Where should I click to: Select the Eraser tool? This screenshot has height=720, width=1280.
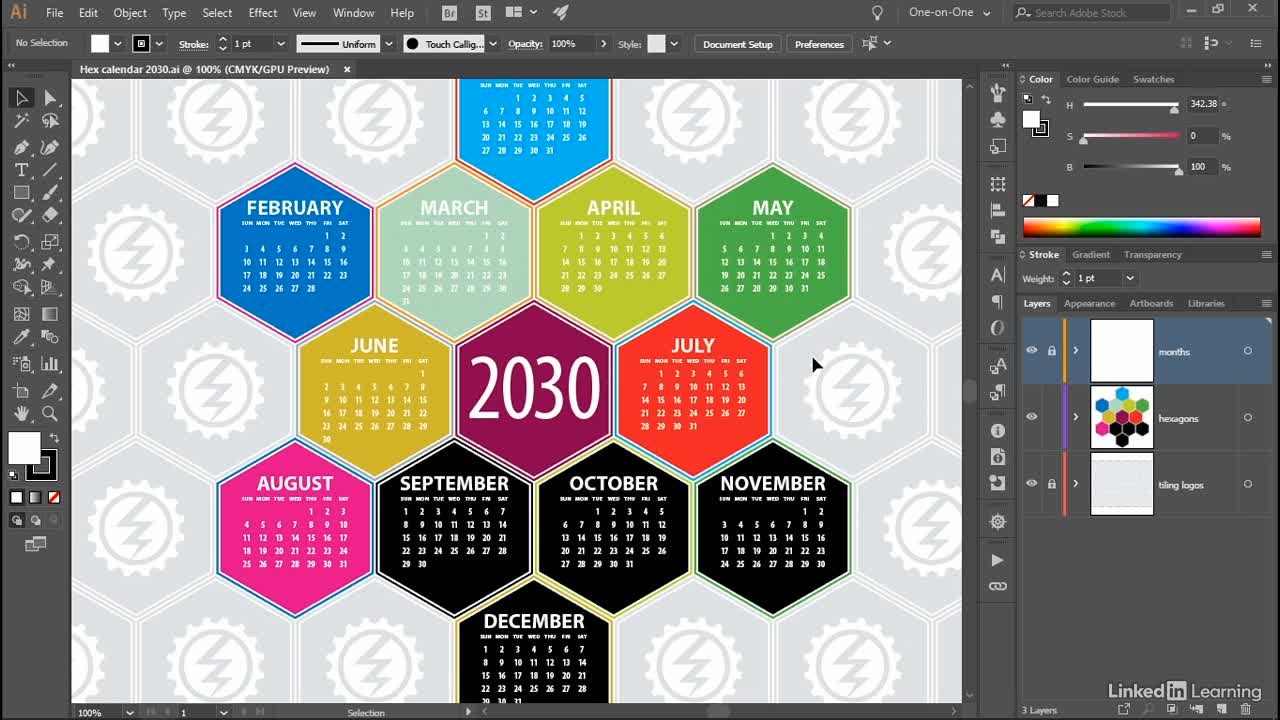(x=50, y=216)
